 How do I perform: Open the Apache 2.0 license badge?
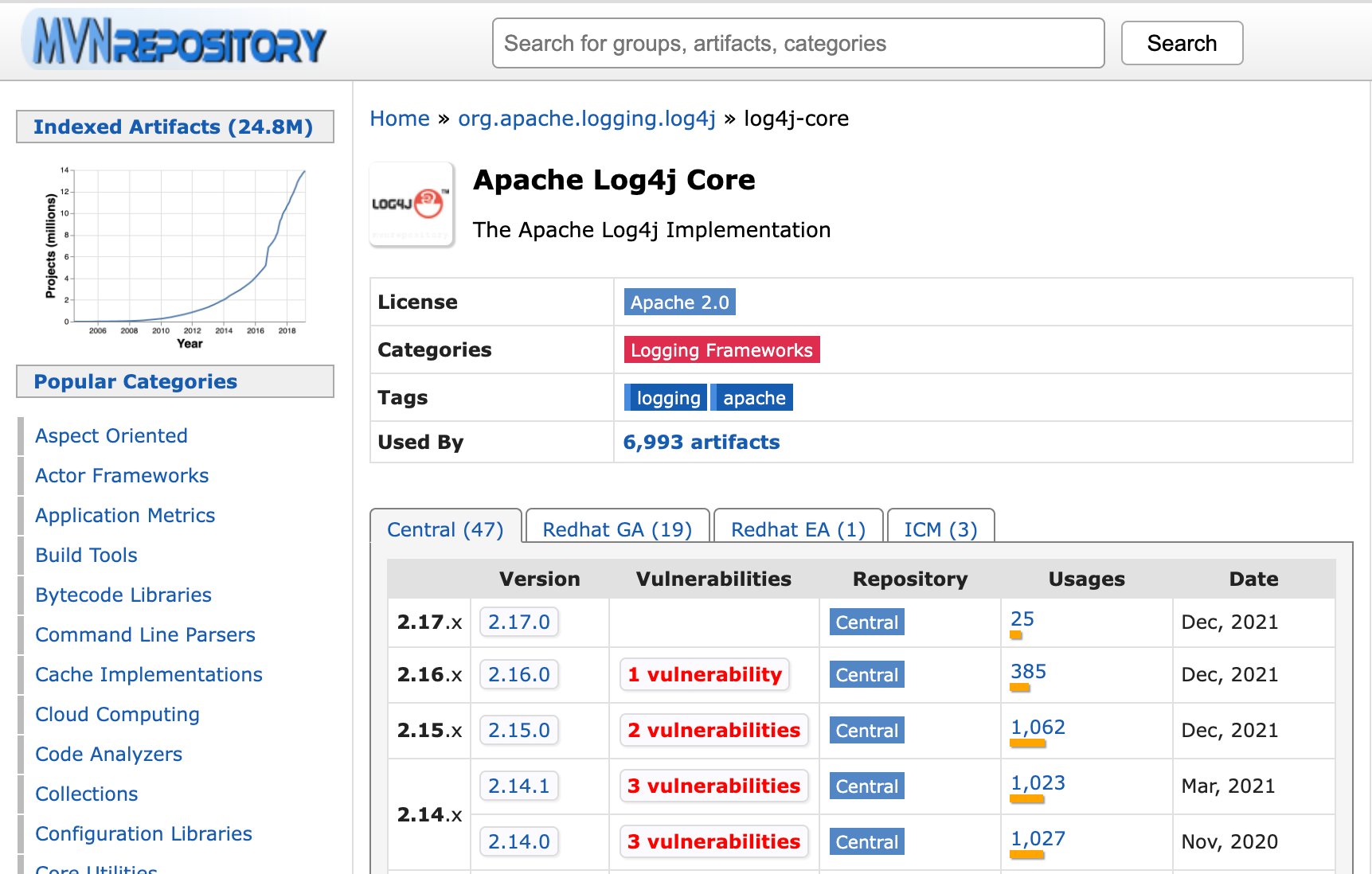[x=679, y=302]
